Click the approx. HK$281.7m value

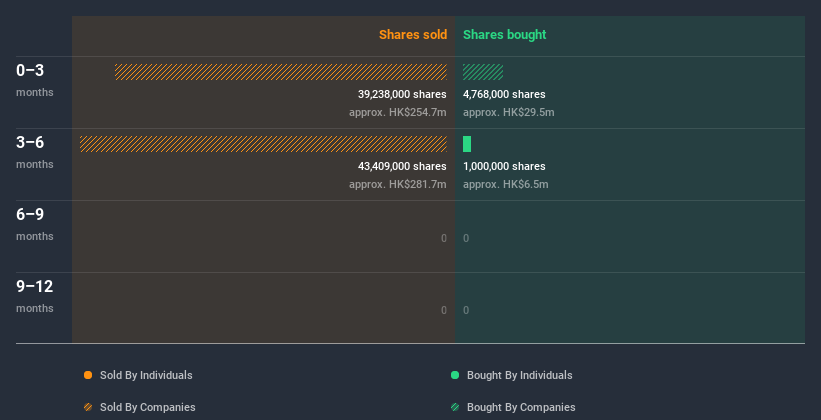pyautogui.click(x=398, y=184)
